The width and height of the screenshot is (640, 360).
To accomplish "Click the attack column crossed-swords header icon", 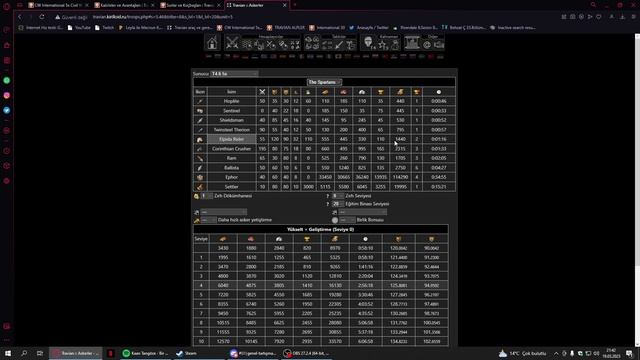I will coord(262,92).
